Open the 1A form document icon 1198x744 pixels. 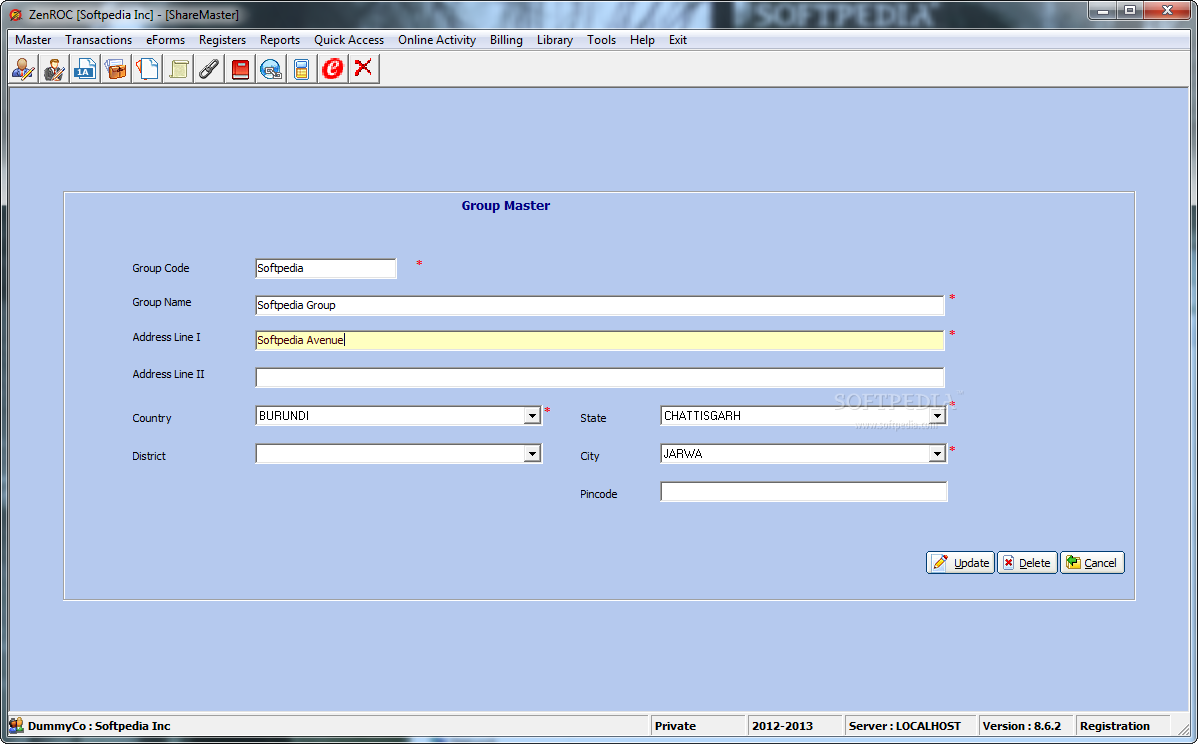[x=85, y=70]
